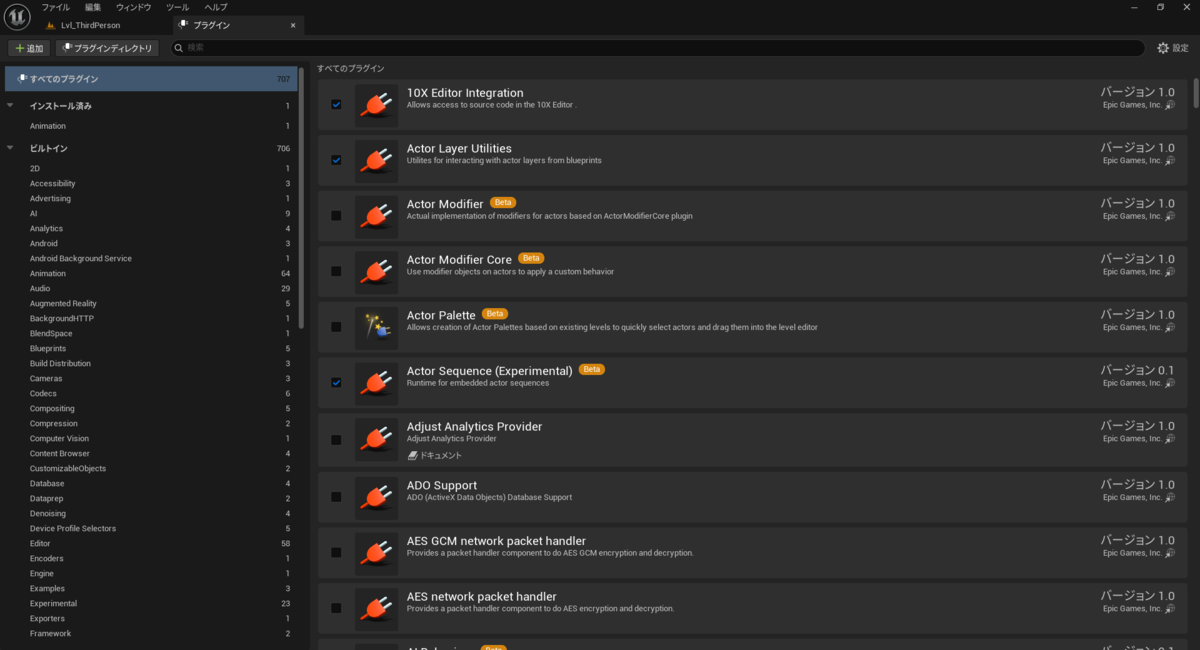Click the AES GCM packet handler icon
The height and width of the screenshot is (650, 1200).
pos(376,553)
